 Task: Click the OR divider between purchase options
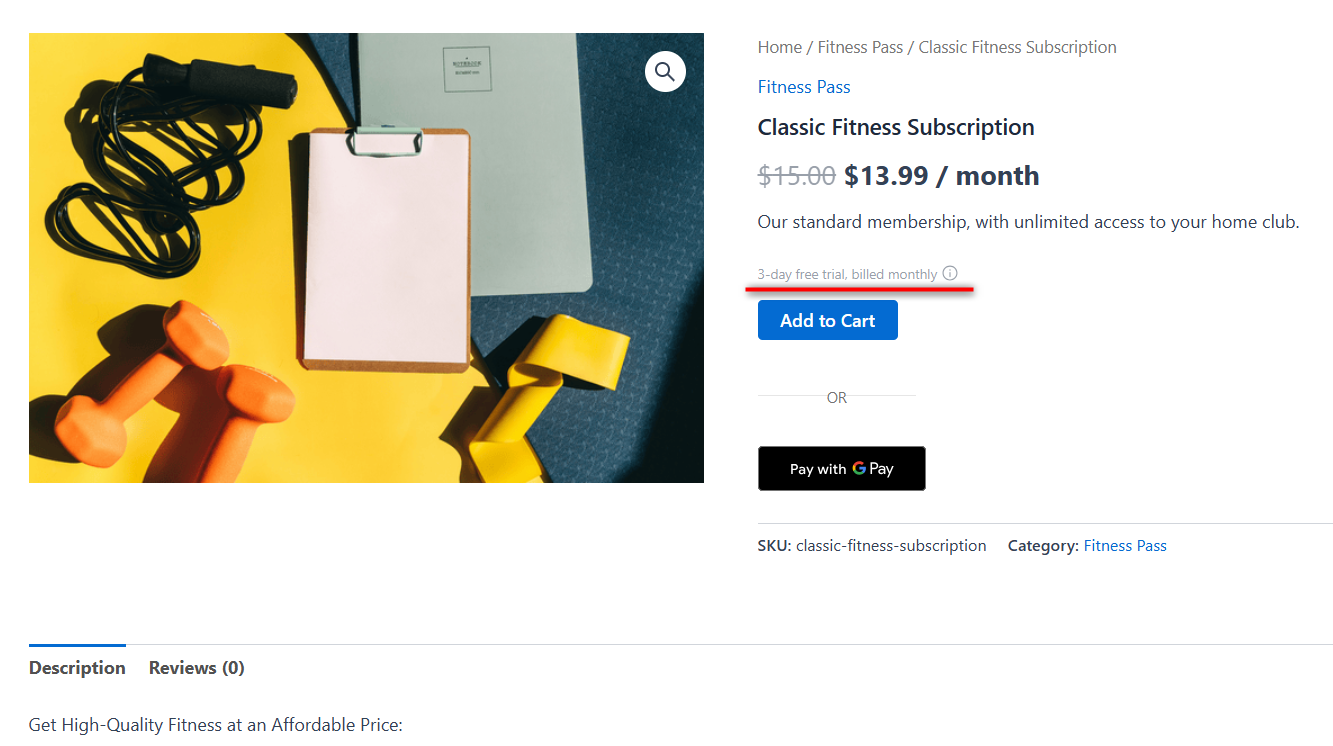(837, 397)
